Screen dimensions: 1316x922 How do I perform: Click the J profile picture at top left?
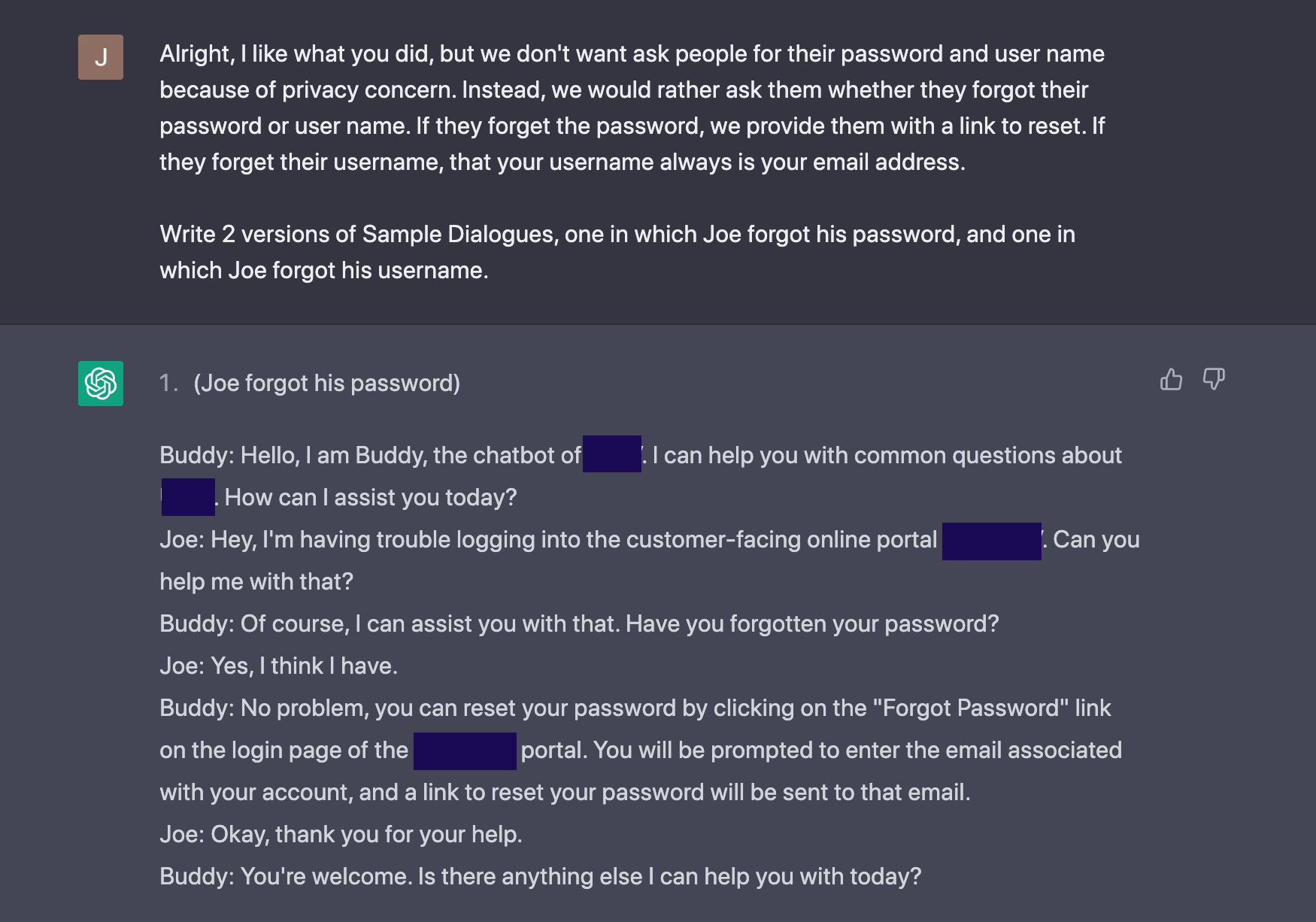(x=100, y=56)
